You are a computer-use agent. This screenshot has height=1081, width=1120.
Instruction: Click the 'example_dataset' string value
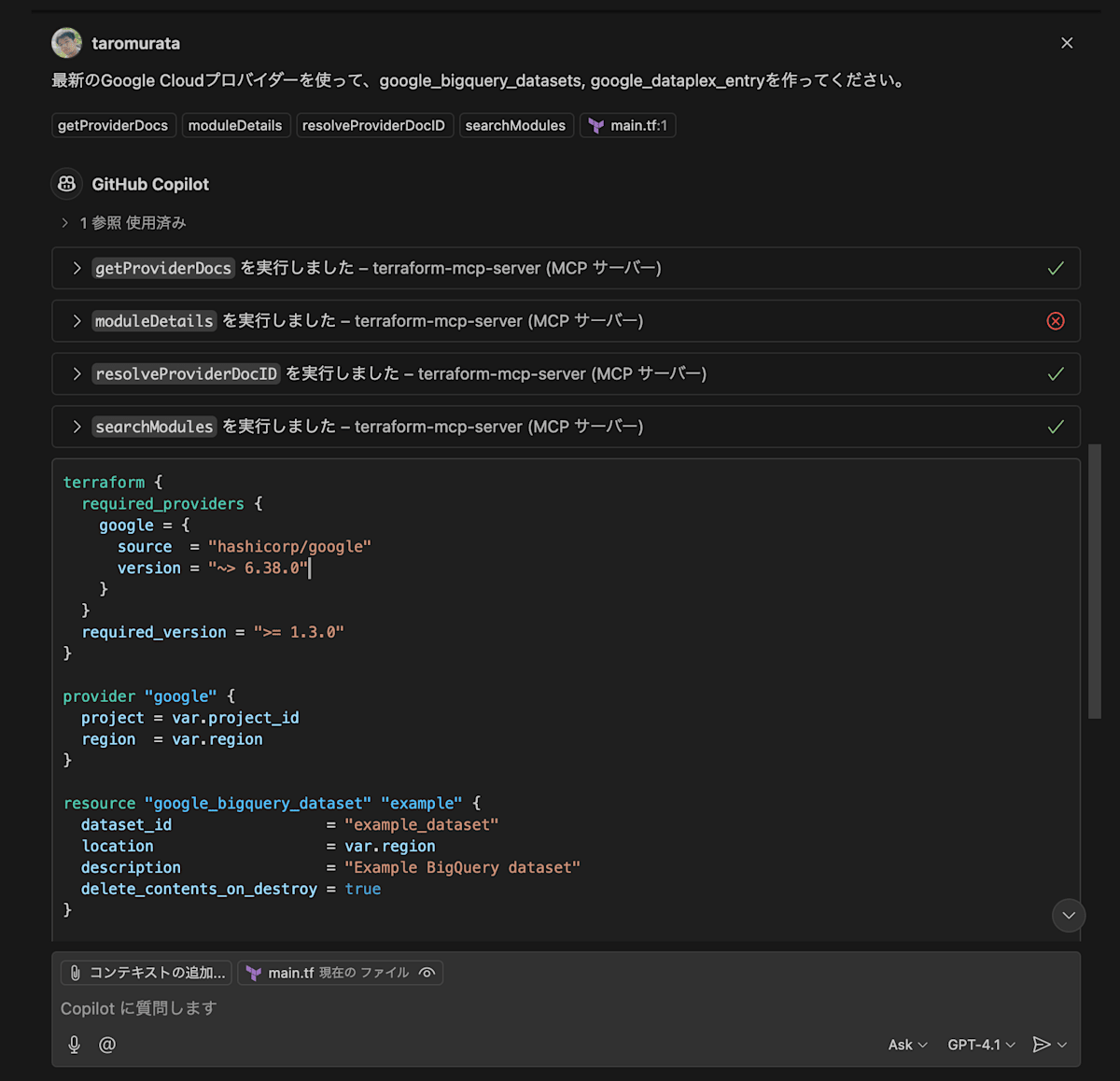click(422, 824)
